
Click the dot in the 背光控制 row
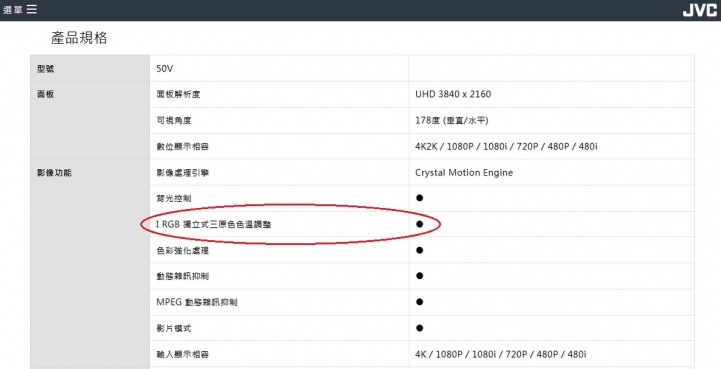[419, 198]
